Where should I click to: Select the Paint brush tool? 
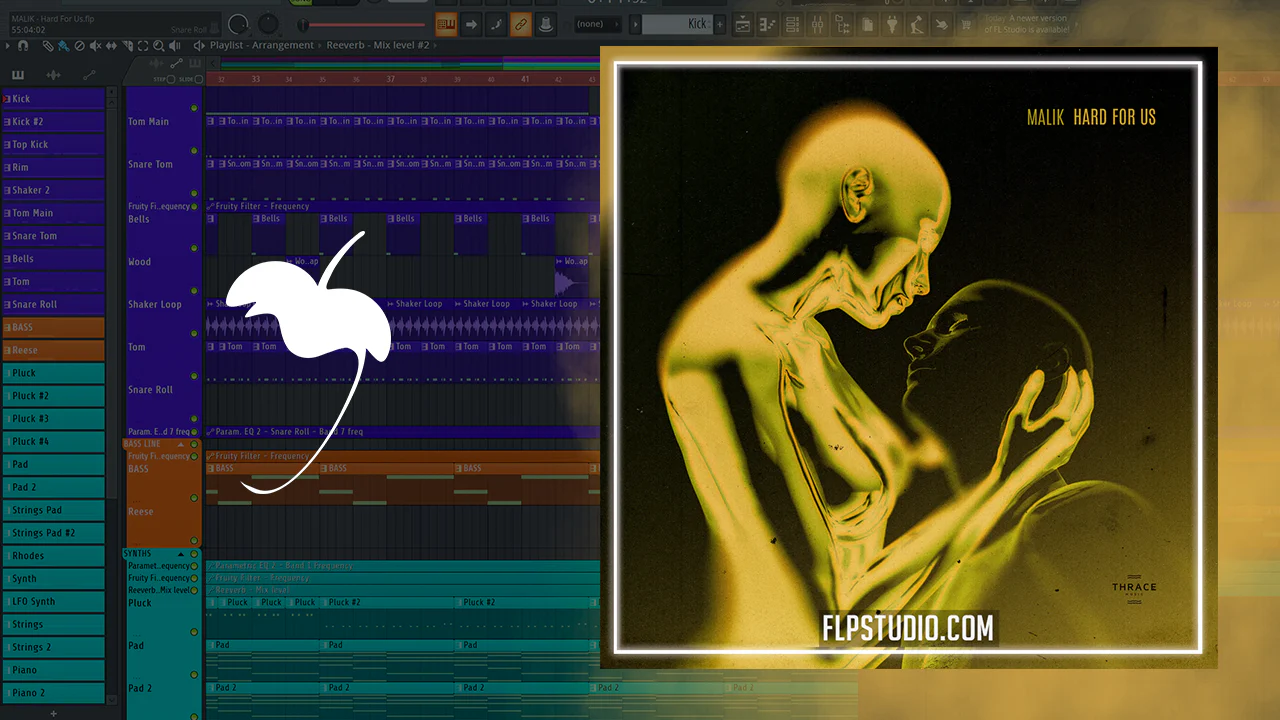point(64,46)
